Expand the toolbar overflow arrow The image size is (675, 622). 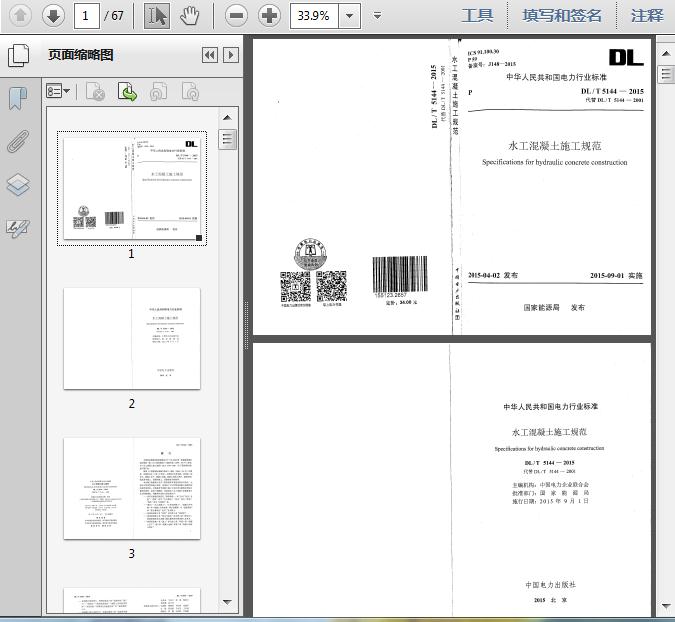pyautogui.click(x=377, y=15)
